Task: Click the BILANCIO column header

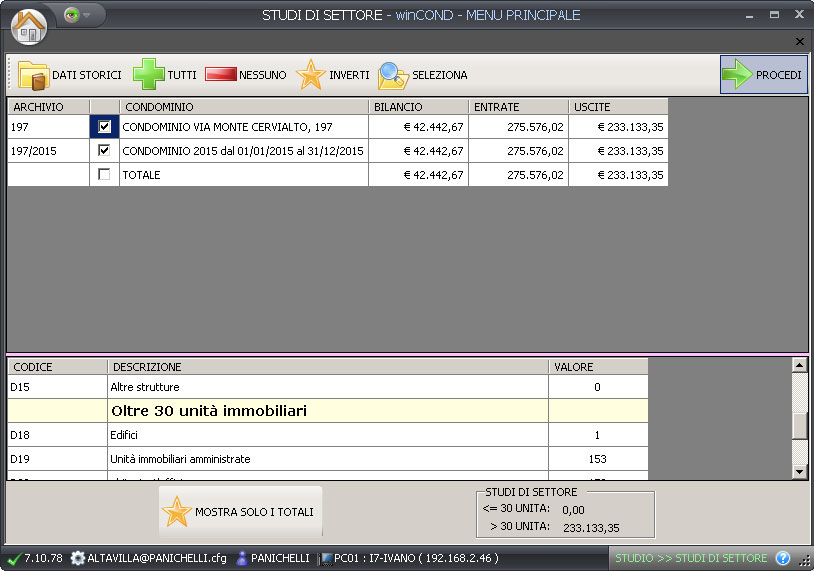Action: (418, 107)
